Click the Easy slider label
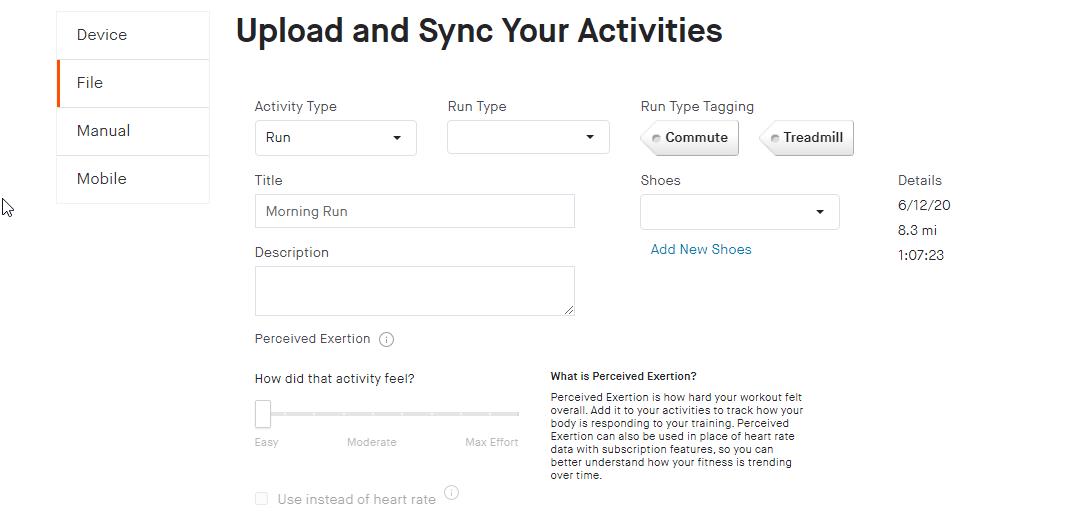This screenshot has width=1069, height=529. (267, 442)
